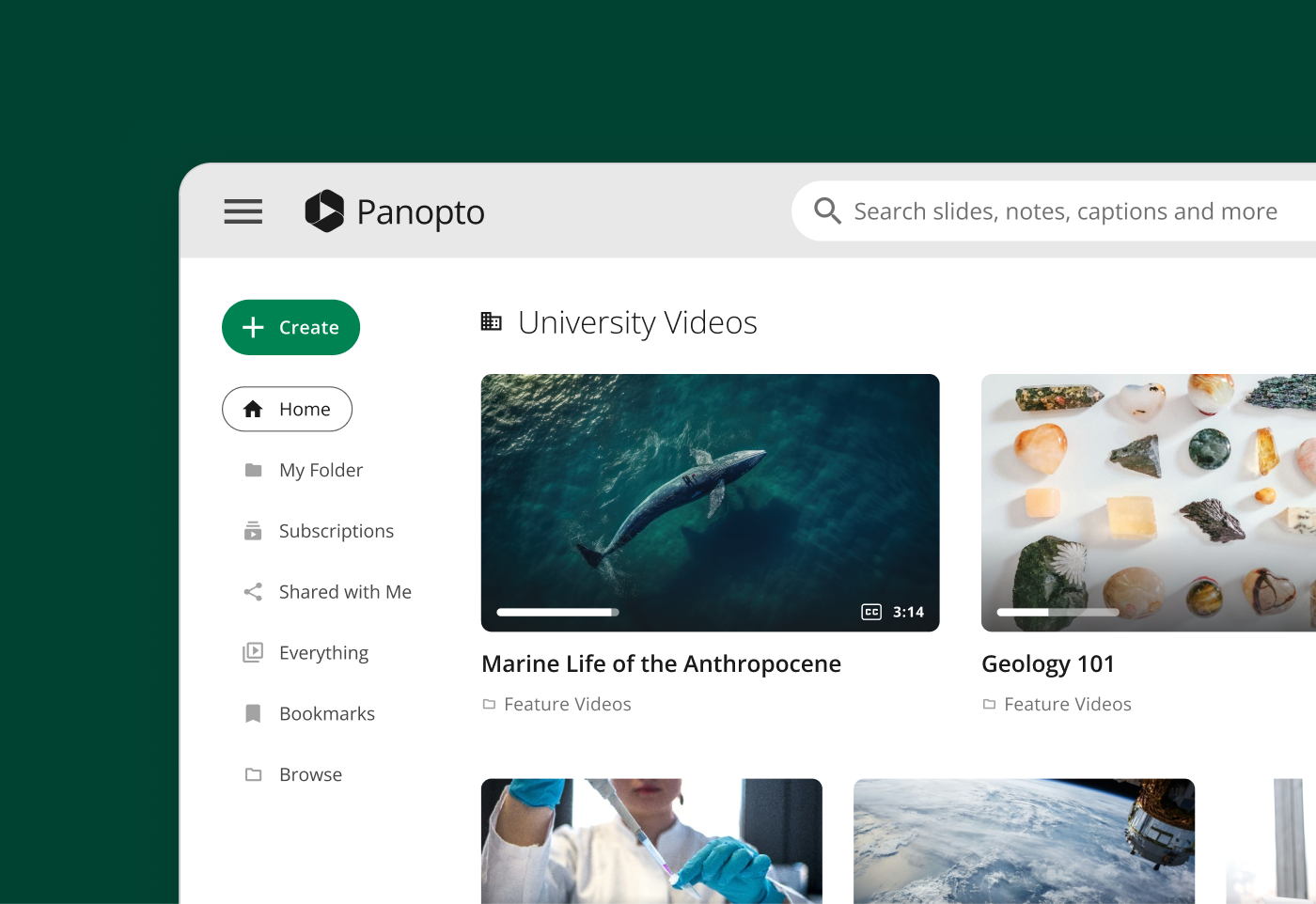
Task: Click the Everything library icon
Action: (x=253, y=653)
